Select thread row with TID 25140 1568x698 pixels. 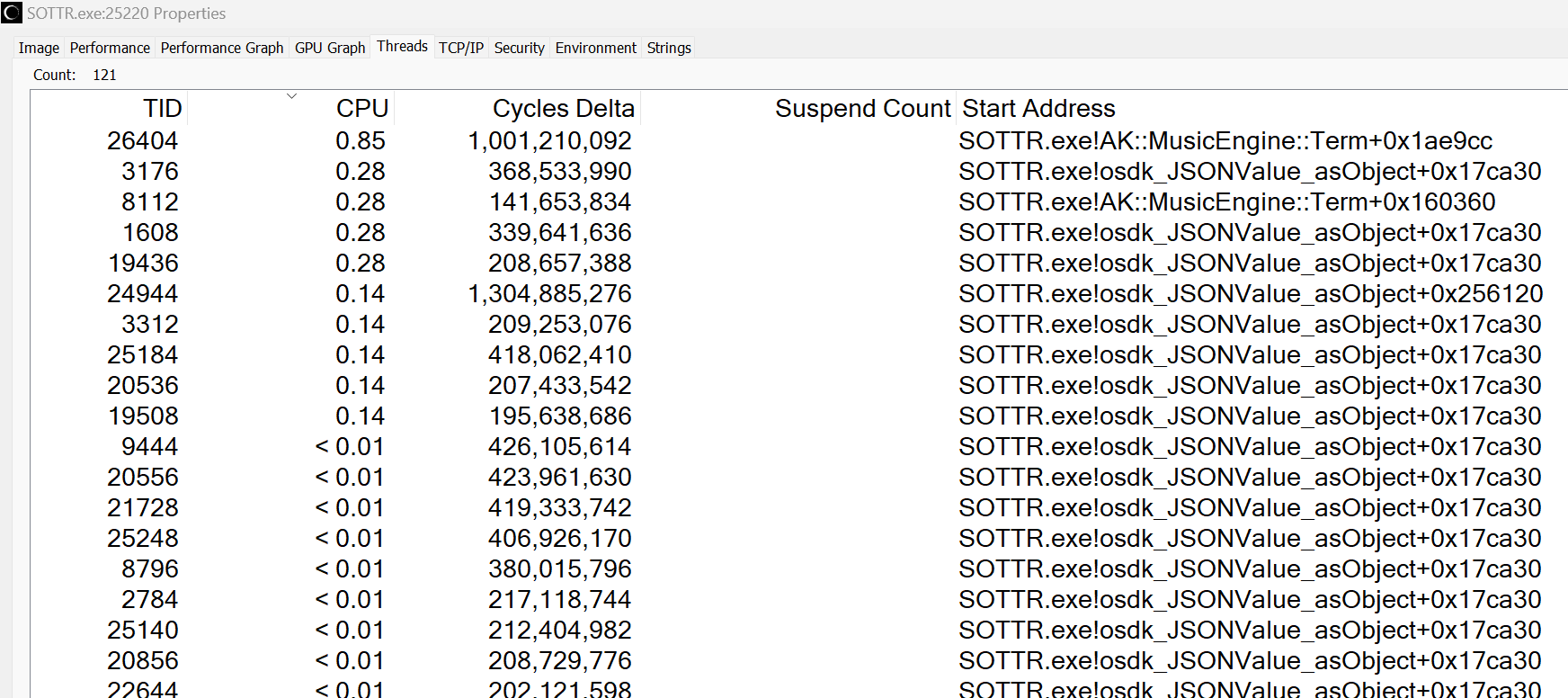[799, 630]
